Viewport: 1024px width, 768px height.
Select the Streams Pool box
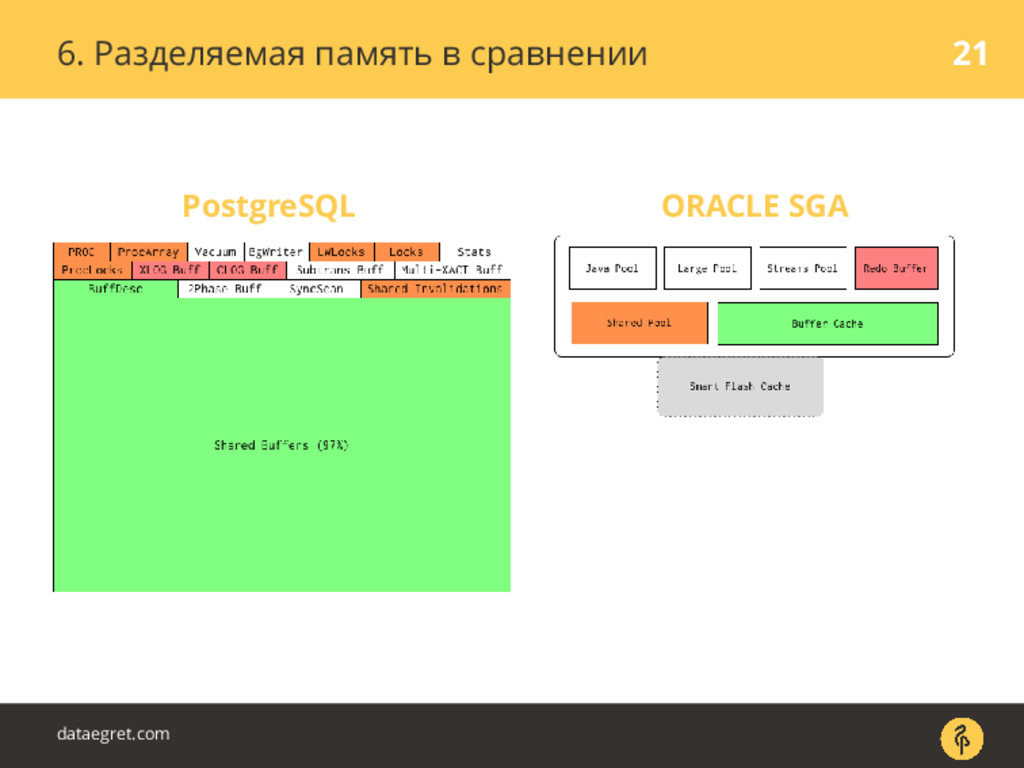pyautogui.click(x=803, y=268)
